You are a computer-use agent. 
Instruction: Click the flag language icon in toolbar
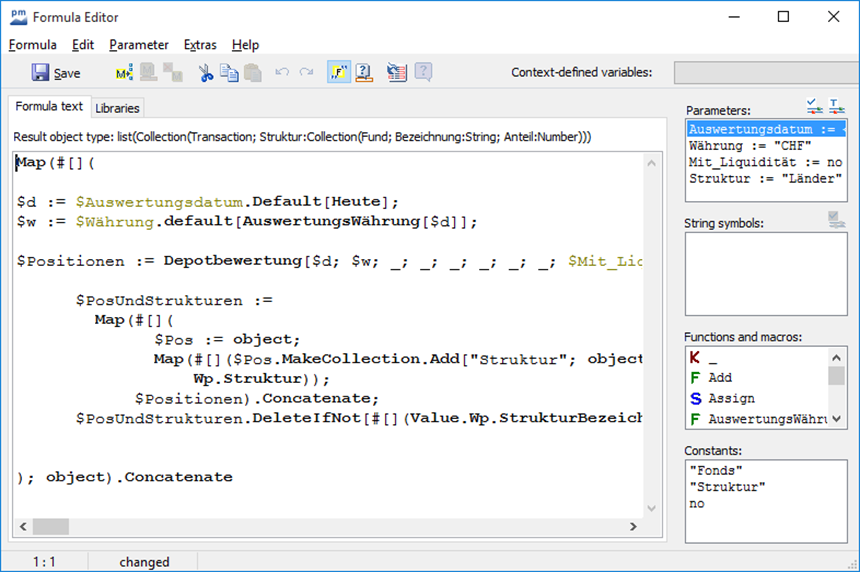[x=397, y=73]
